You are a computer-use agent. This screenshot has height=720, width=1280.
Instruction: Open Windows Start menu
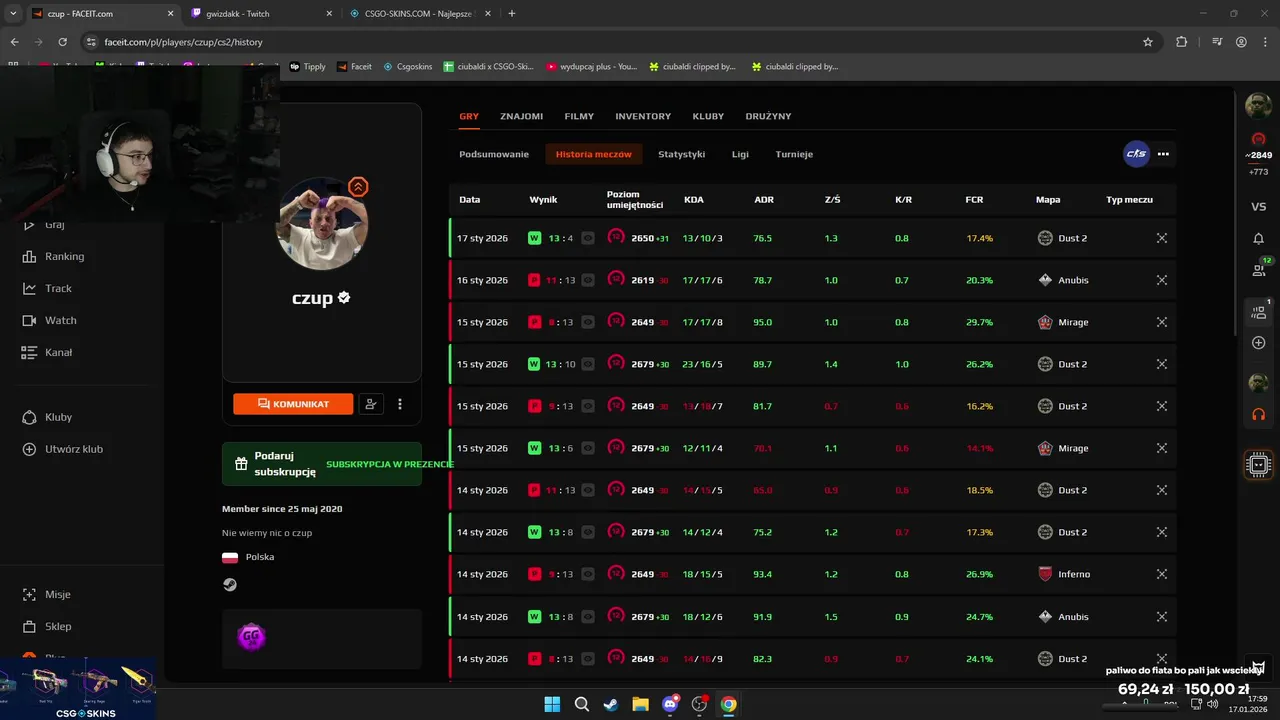(x=552, y=704)
